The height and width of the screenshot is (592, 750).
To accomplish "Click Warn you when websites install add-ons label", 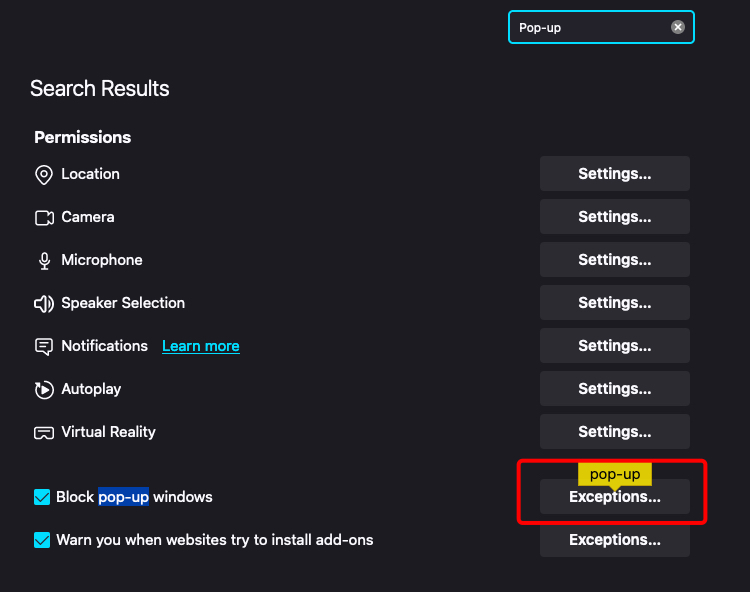I will click(215, 540).
